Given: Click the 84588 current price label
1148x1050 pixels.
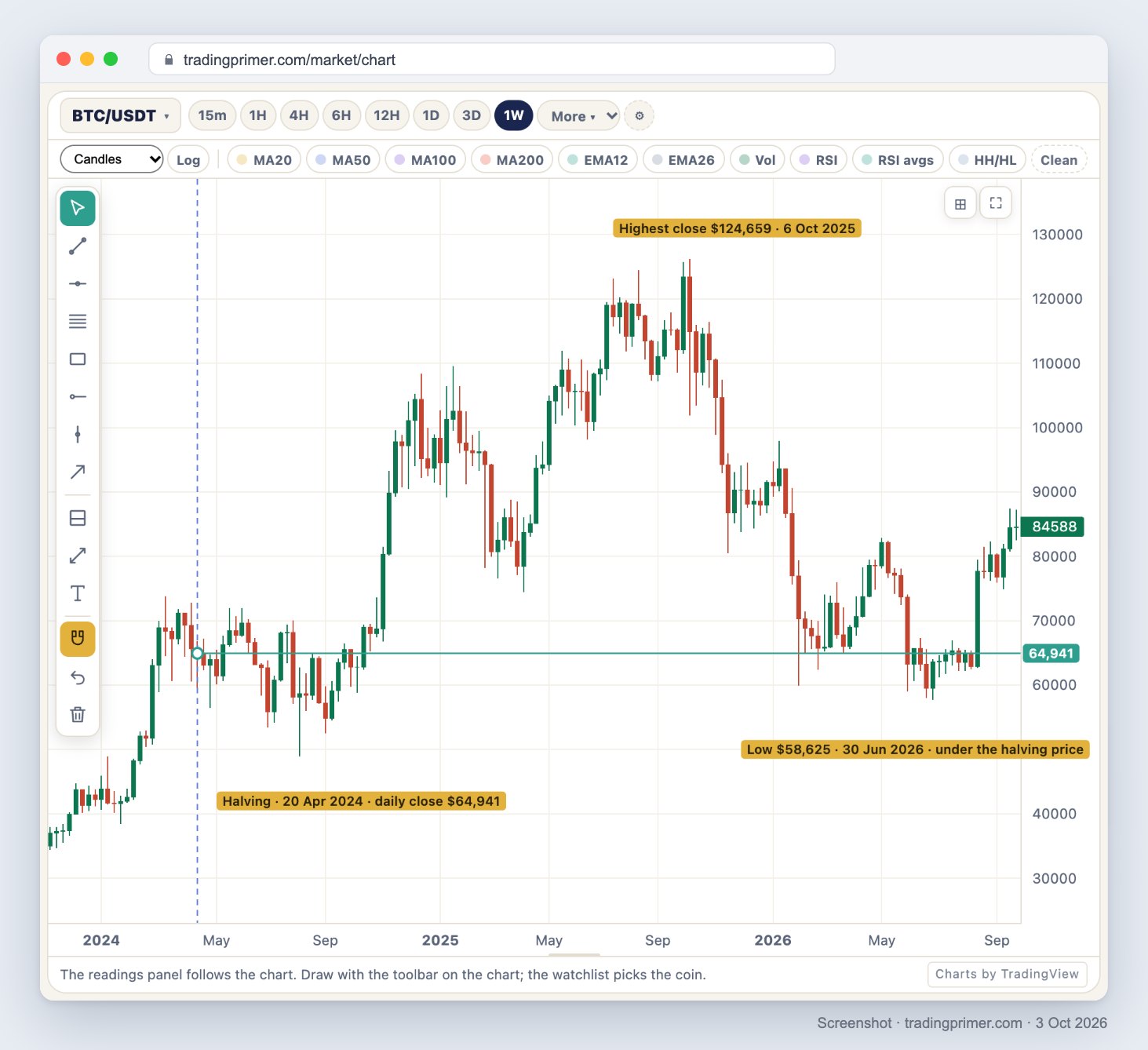Looking at the screenshot, I should click(1054, 527).
